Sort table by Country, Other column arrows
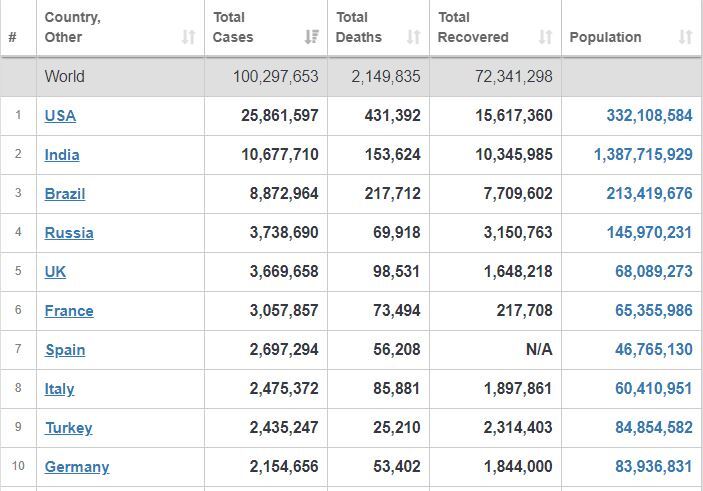 tap(188, 37)
